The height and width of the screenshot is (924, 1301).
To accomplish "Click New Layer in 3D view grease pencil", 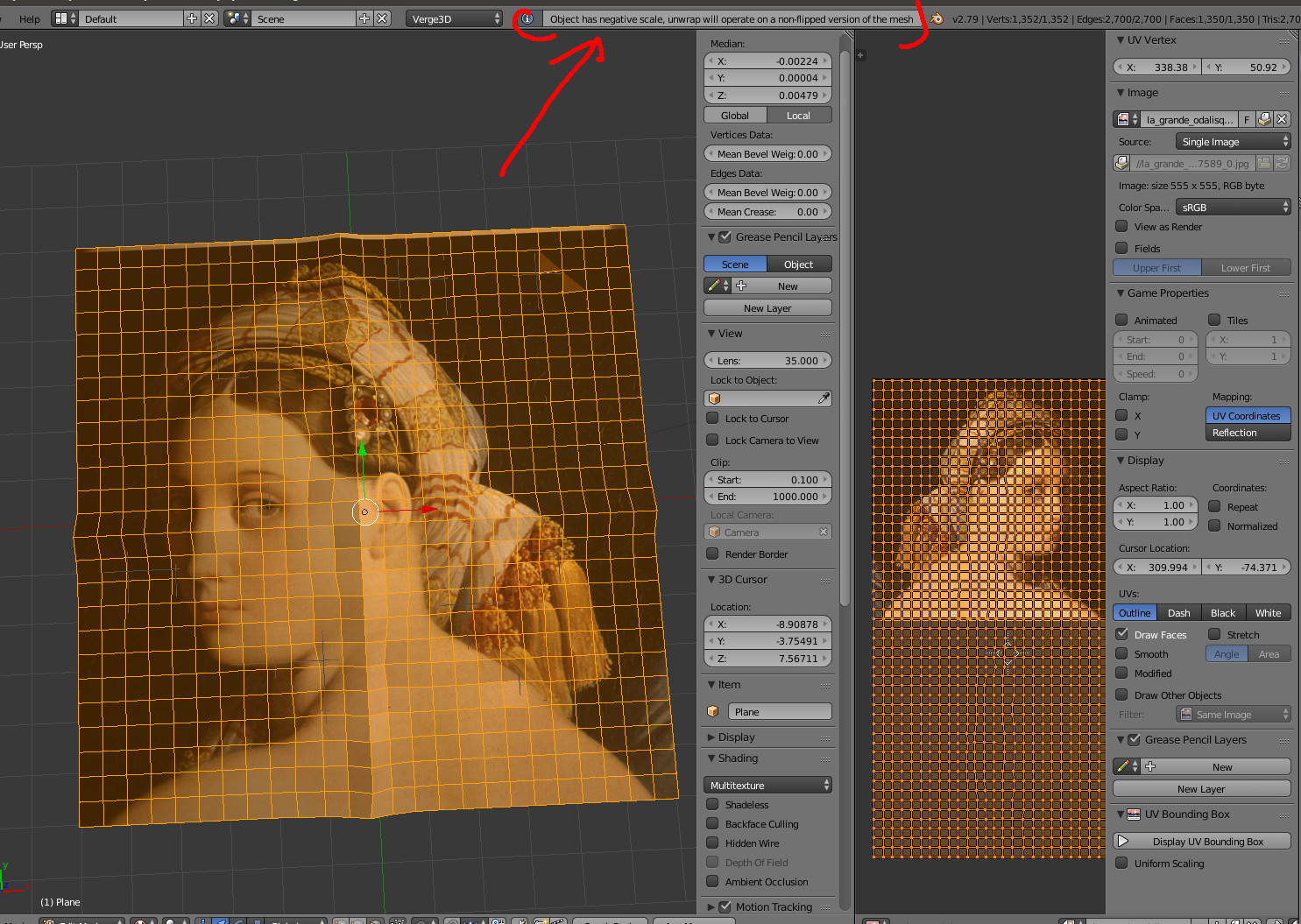I will coord(767,307).
